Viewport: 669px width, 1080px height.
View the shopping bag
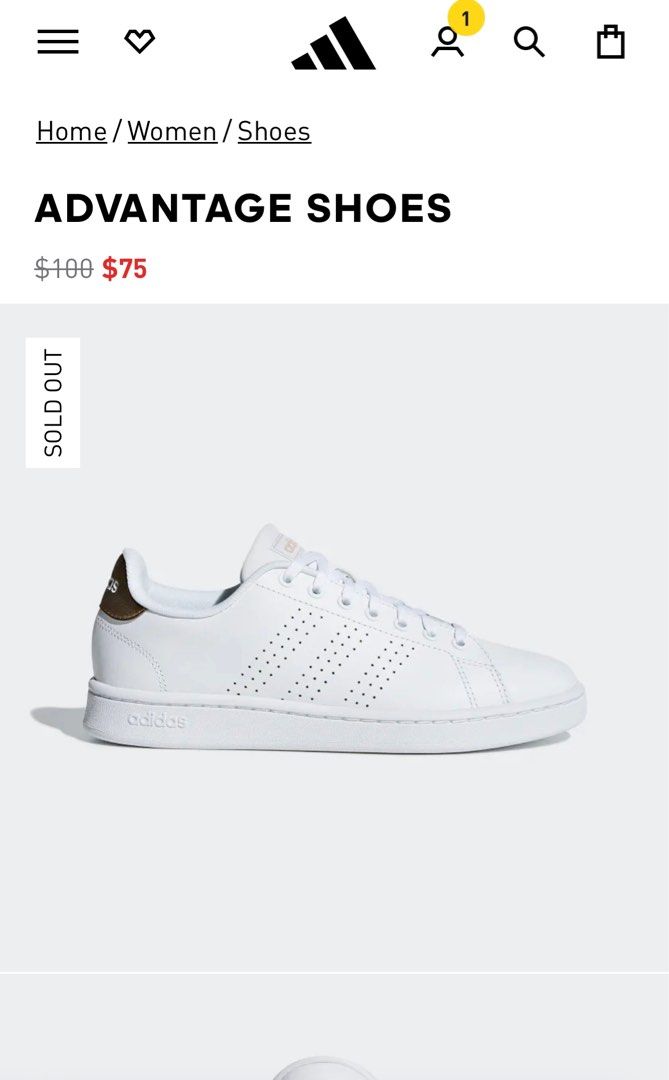(610, 42)
